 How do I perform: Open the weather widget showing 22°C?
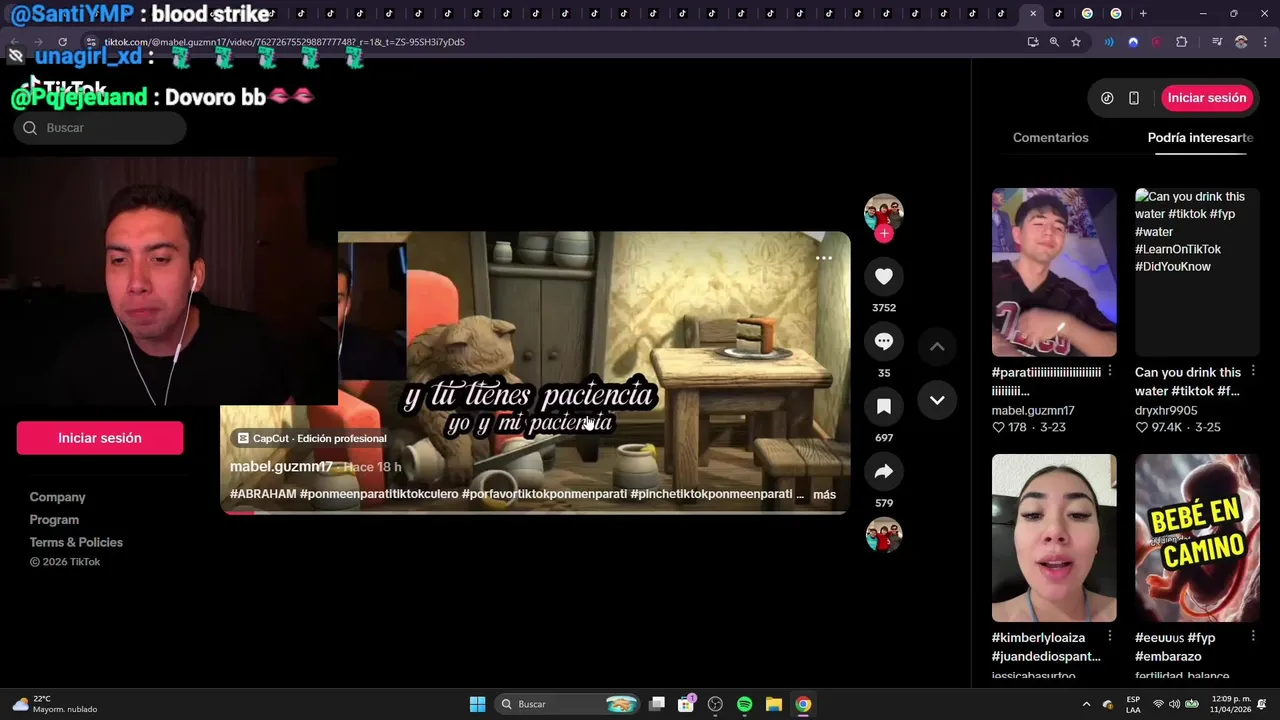coord(55,704)
